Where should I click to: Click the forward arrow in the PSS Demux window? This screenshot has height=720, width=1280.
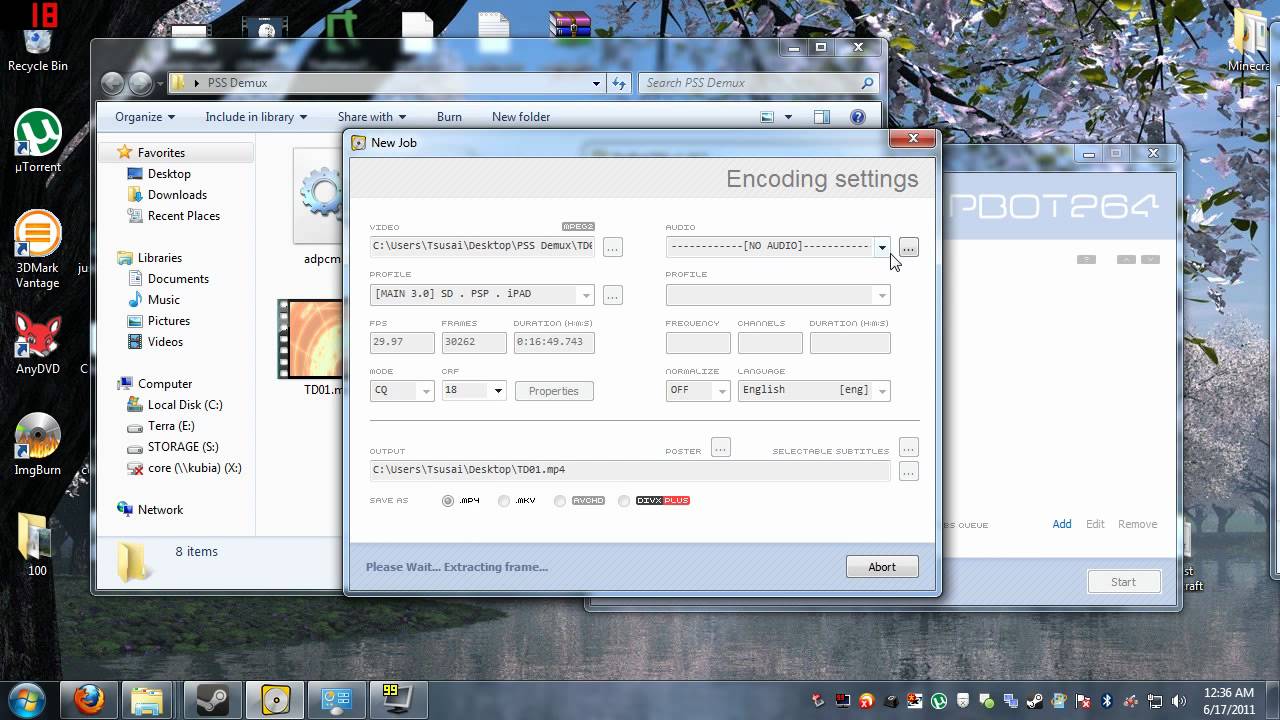[140, 83]
